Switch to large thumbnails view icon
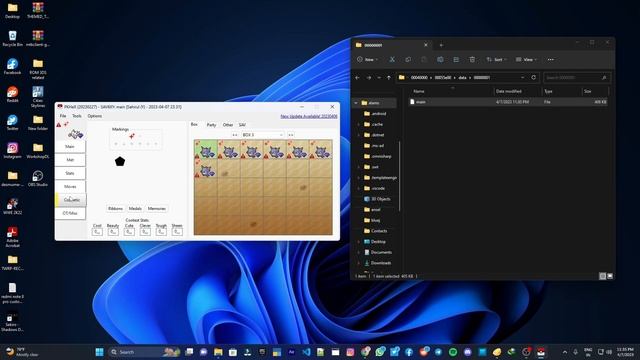 [610, 276]
